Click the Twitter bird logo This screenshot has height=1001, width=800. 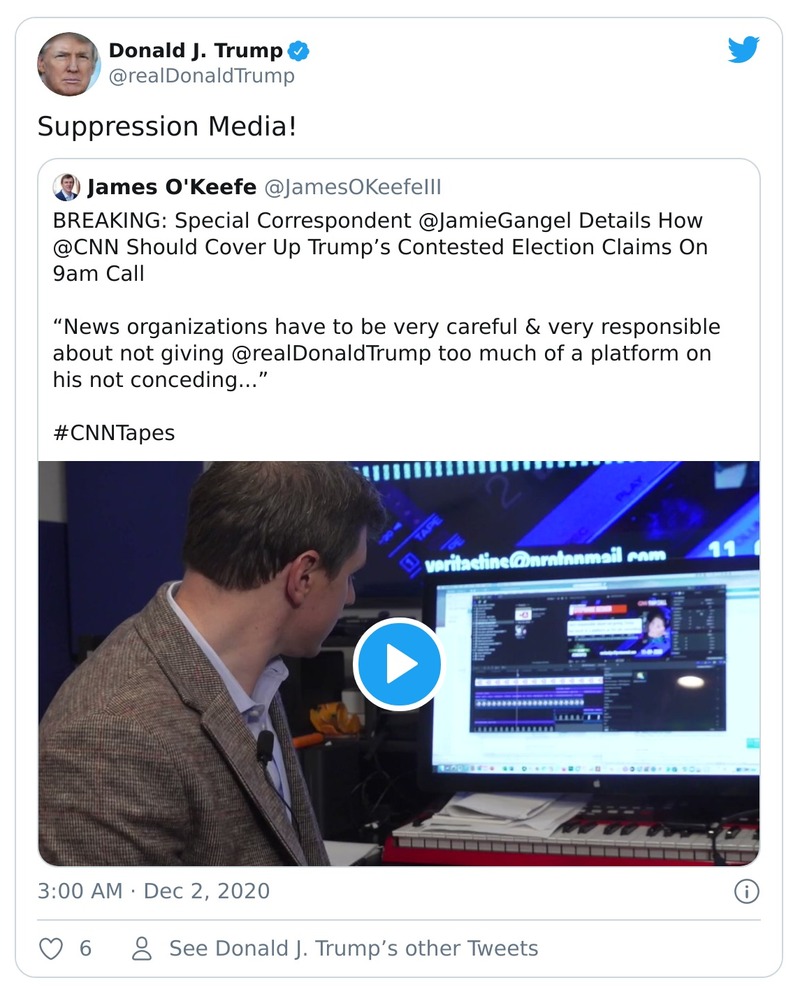click(x=743, y=49)
